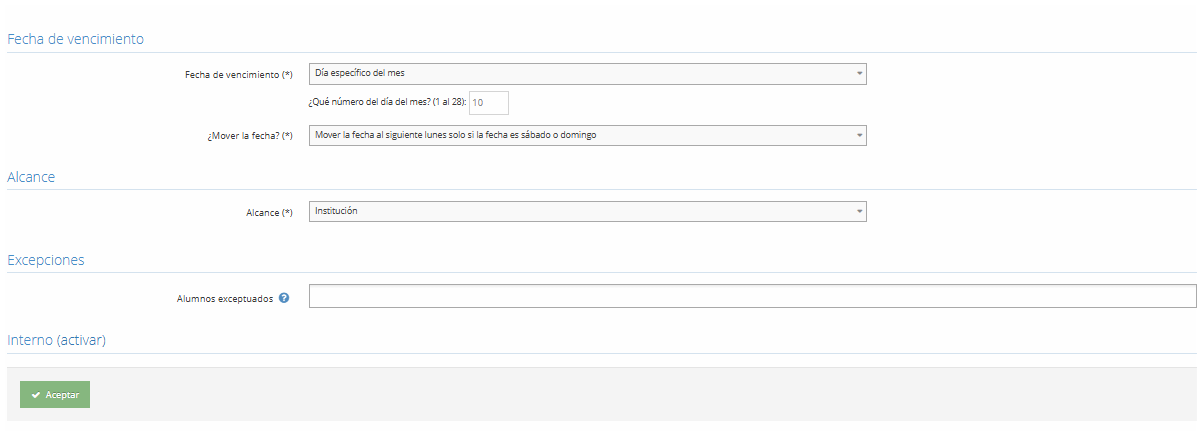This screenshot has height=436, width=1201.
Task: Click the 'Fecha de vencimiento' section heading
Action: [76, 39]
